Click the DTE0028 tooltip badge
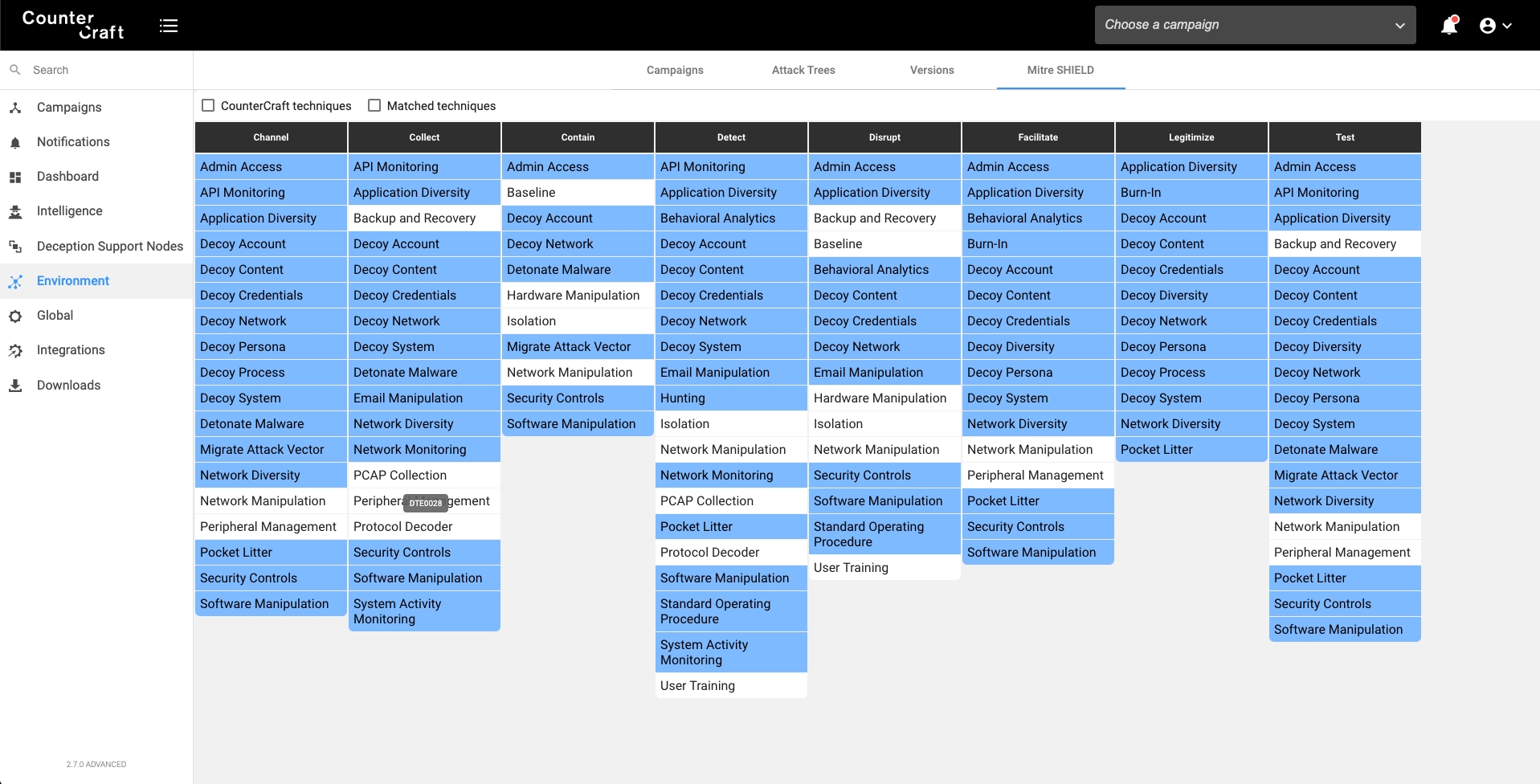Image resolution: width=1540 pixels, height=784 pixels. pos(425,503)
